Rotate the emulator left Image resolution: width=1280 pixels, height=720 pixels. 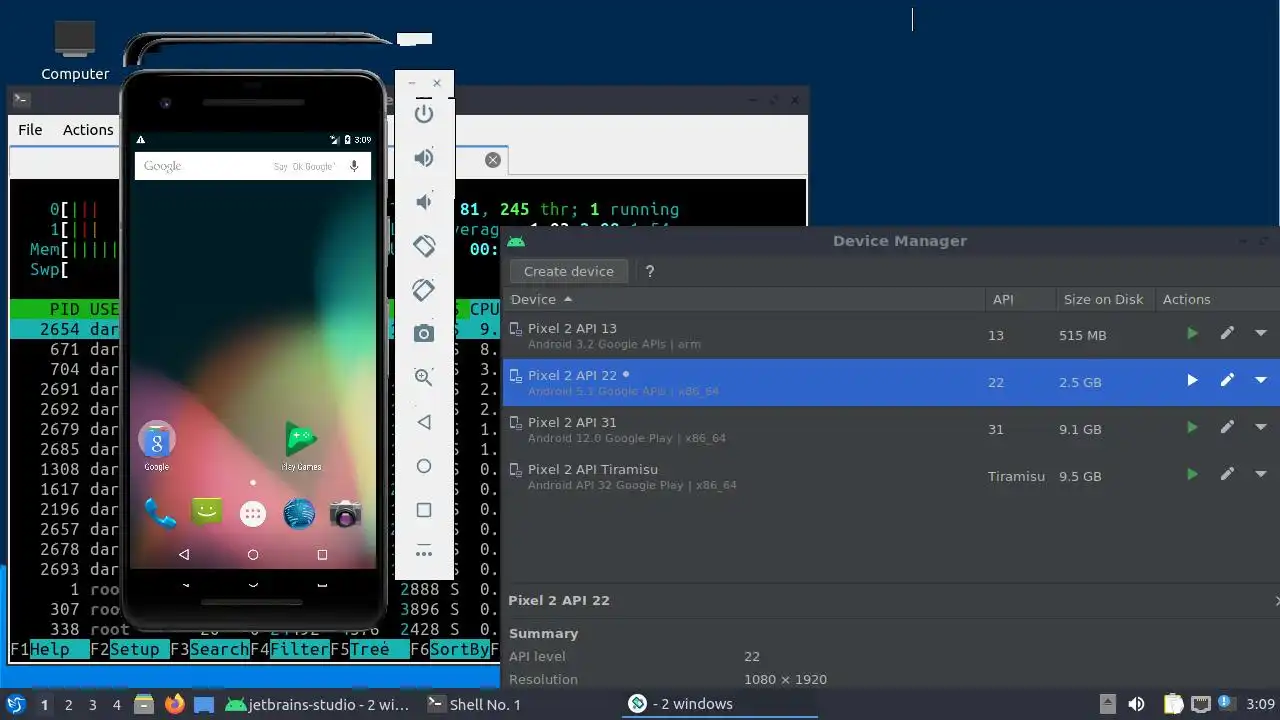click(x=424, y=245)
